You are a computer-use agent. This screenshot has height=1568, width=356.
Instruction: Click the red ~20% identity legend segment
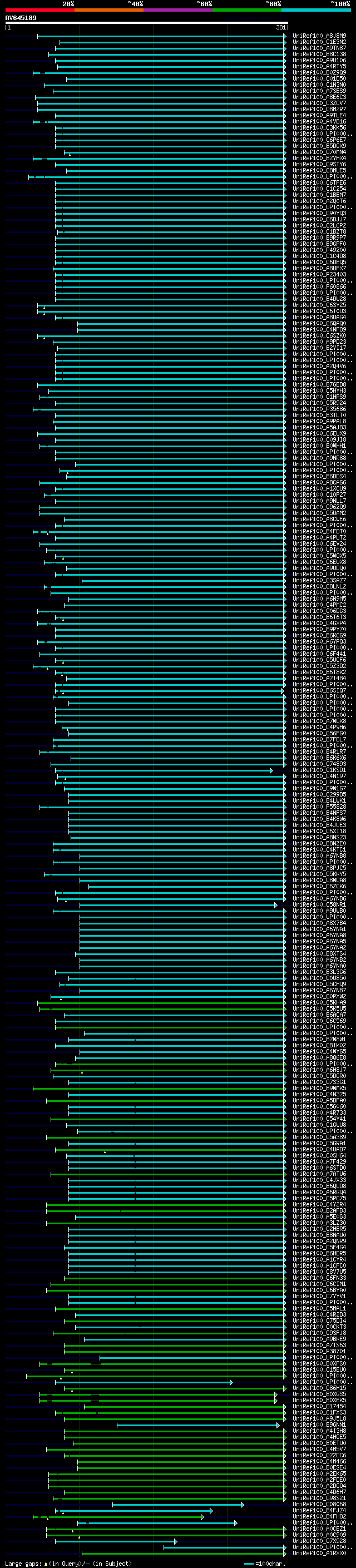click(39, 10)
